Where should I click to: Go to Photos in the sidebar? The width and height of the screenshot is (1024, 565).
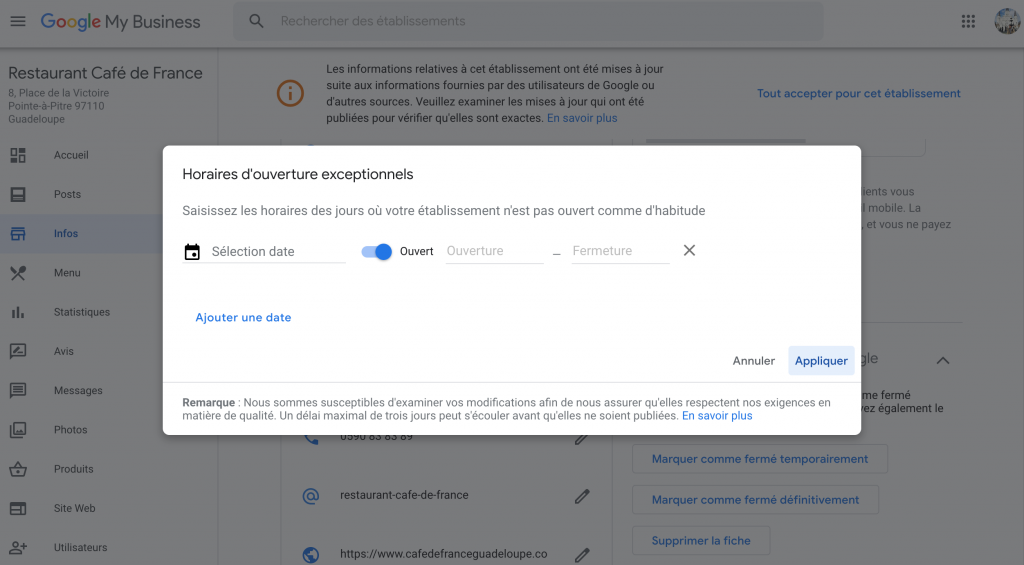70,430
